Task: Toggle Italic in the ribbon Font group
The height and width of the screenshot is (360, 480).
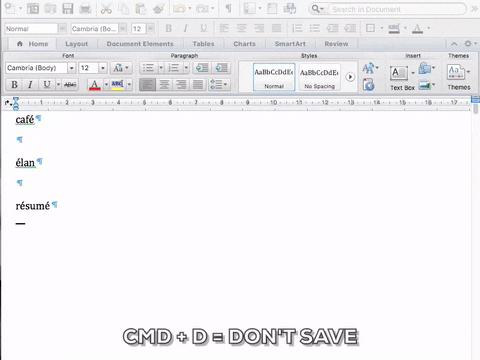Action: [30, 85]
